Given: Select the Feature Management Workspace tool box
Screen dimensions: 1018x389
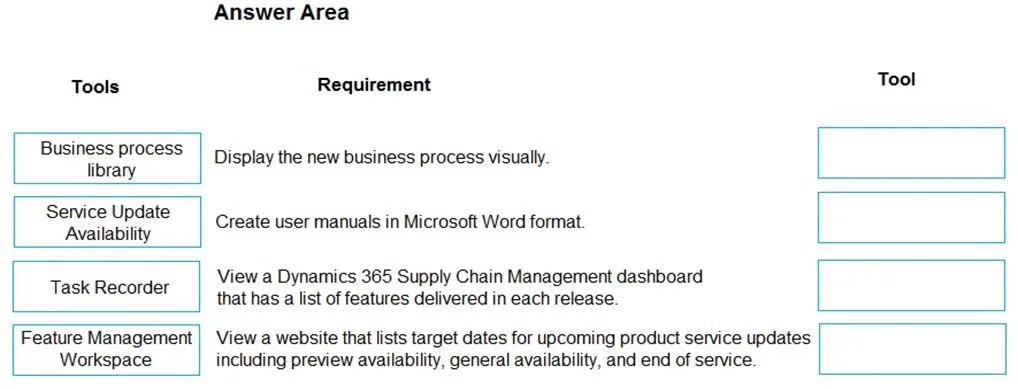Looking at the screenshot, I should pyautogui.click(x=106, y=349).
